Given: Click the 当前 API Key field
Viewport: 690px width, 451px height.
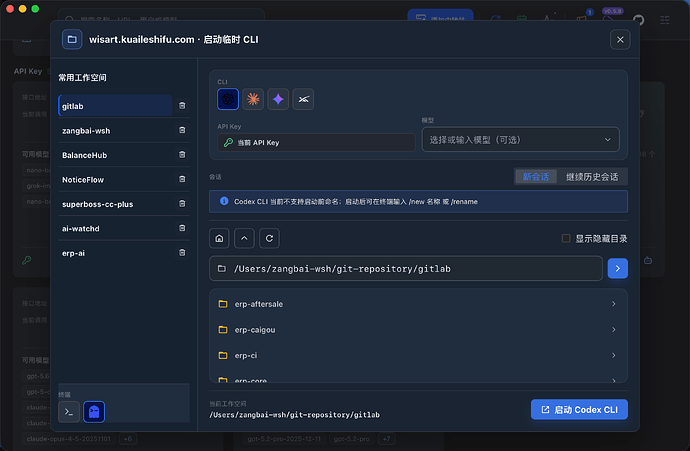Looking at the screenshot, I should coord(316,143).
